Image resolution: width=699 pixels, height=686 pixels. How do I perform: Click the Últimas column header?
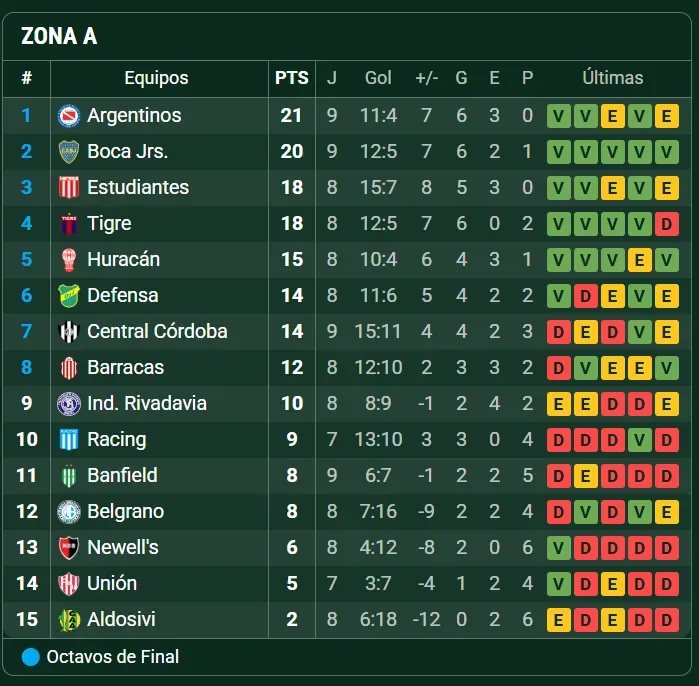[x=613, y=78]
